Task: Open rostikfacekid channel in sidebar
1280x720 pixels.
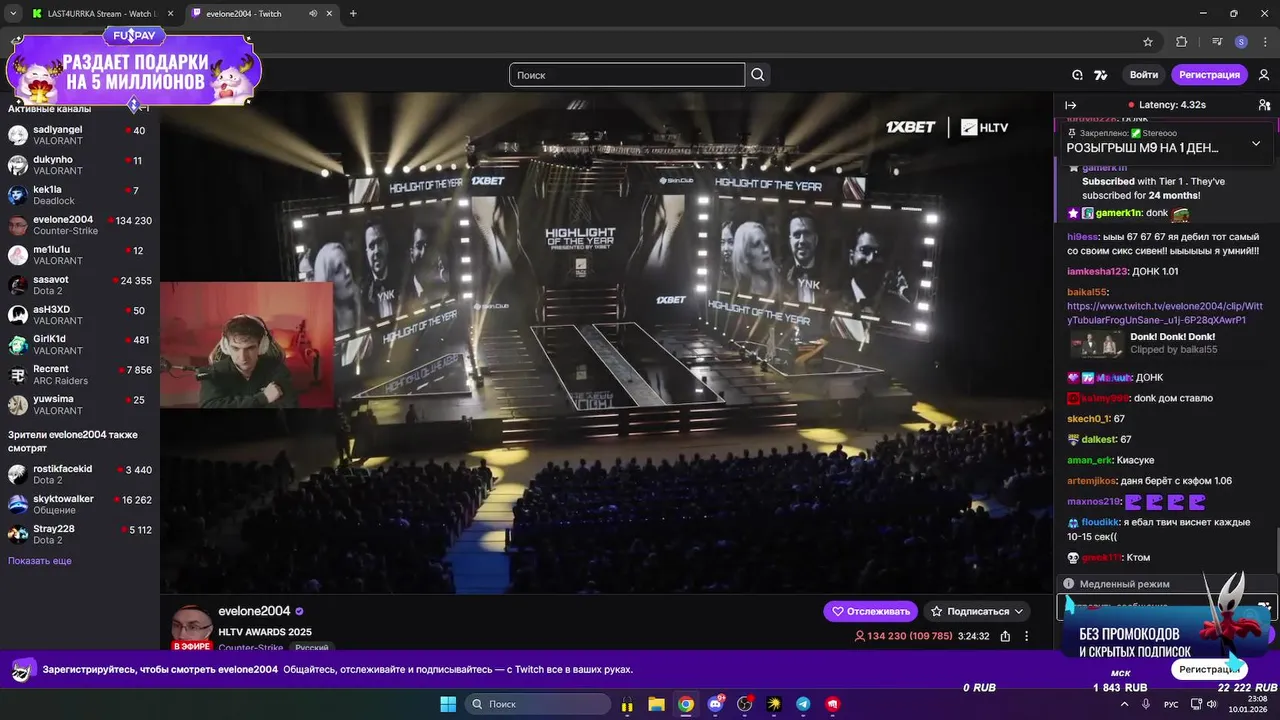Action: (79, 474)
